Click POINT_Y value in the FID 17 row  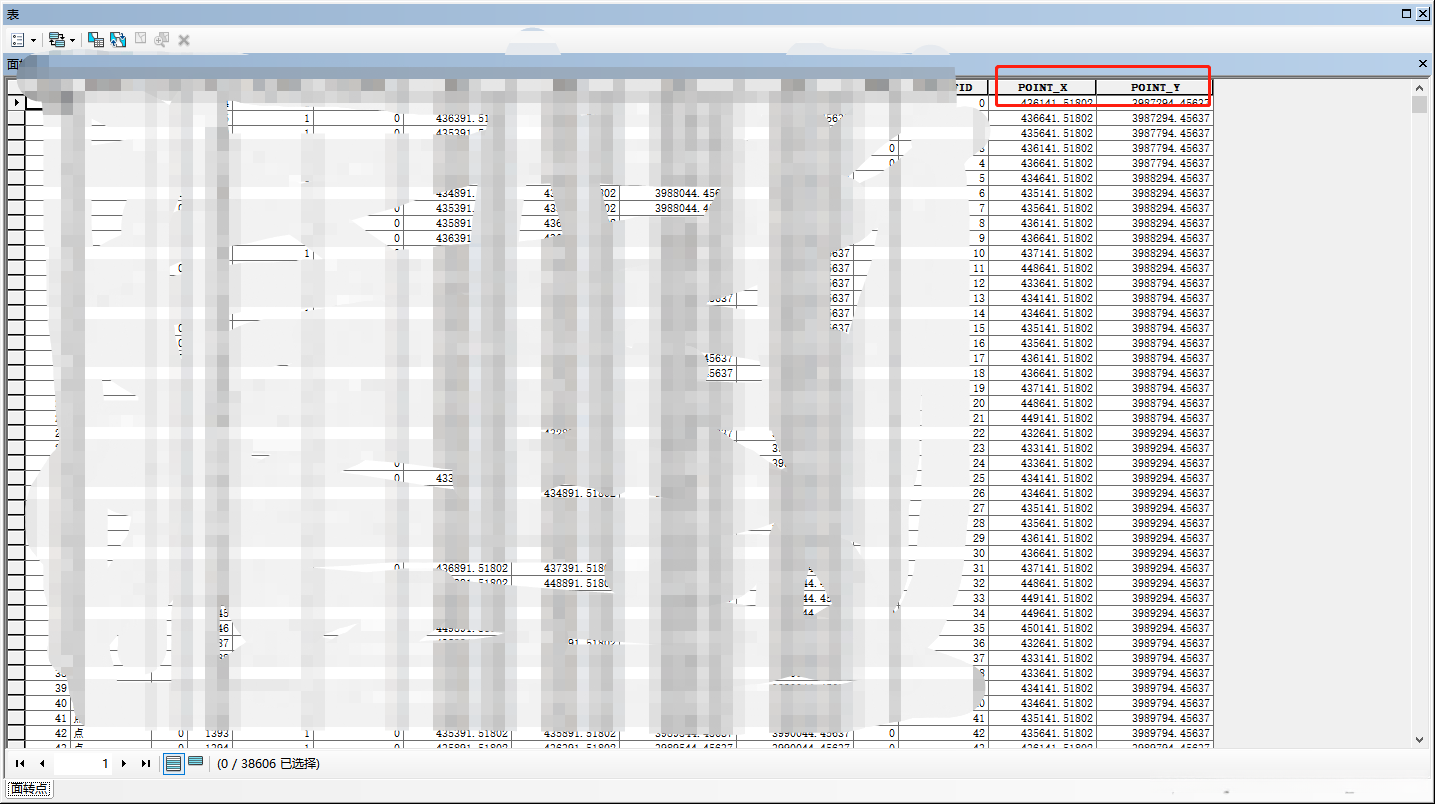tap(1155, 358)
